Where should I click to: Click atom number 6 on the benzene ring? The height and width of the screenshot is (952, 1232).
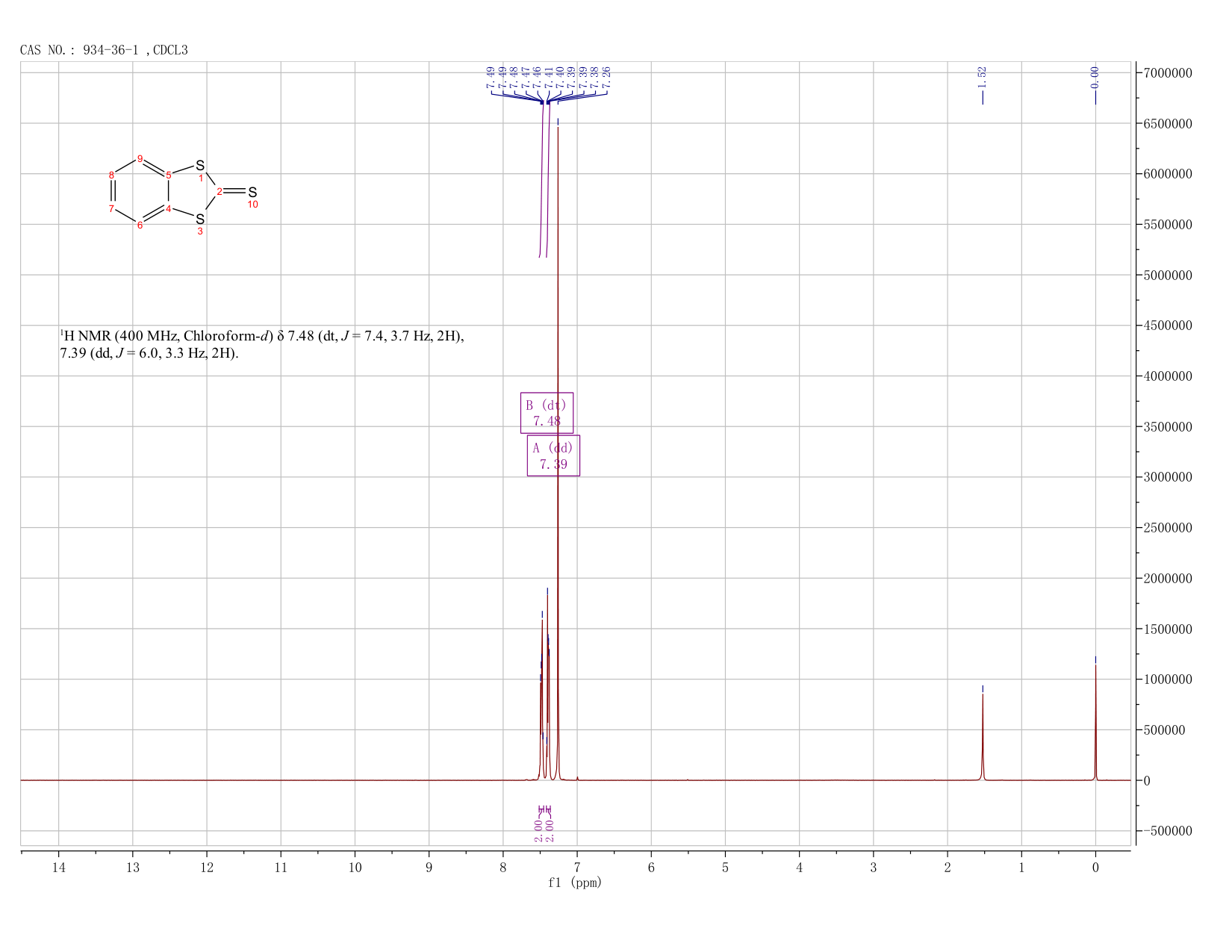(x=140, y=225)
